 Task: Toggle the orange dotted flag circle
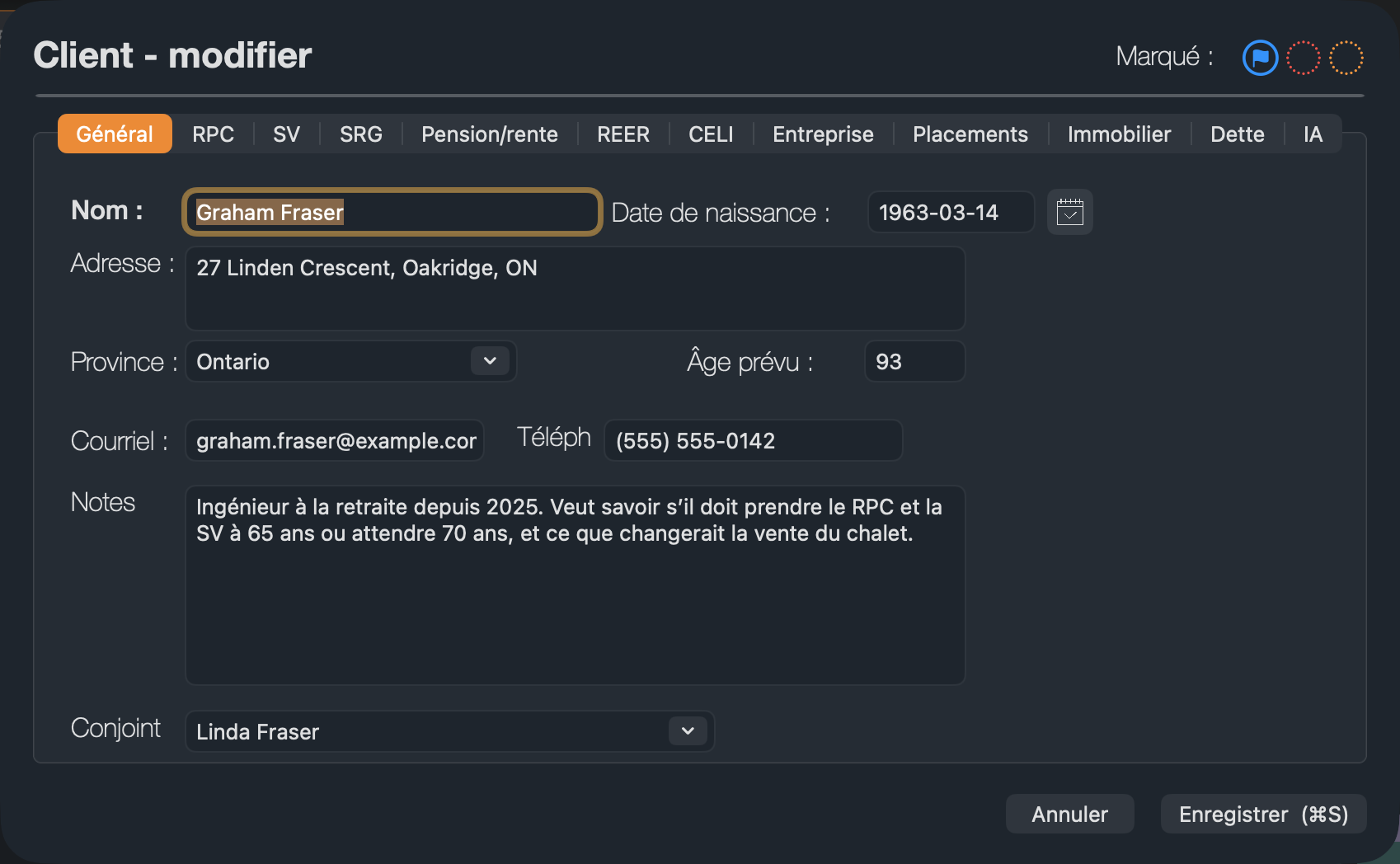(x=1346, y=58)
